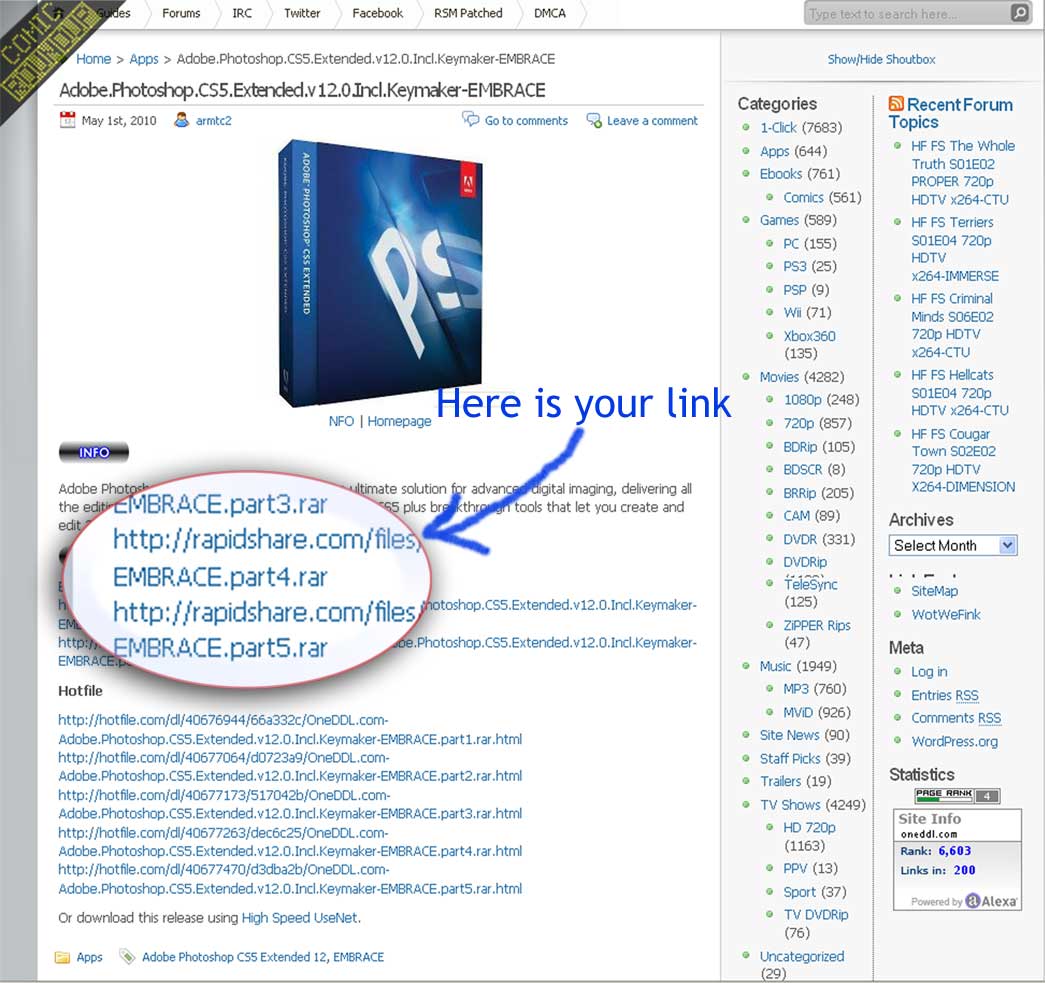This screenshot has width=1045, height=983.
Task: Open the Uncategorized category
Action: click(x=802, y=956)
